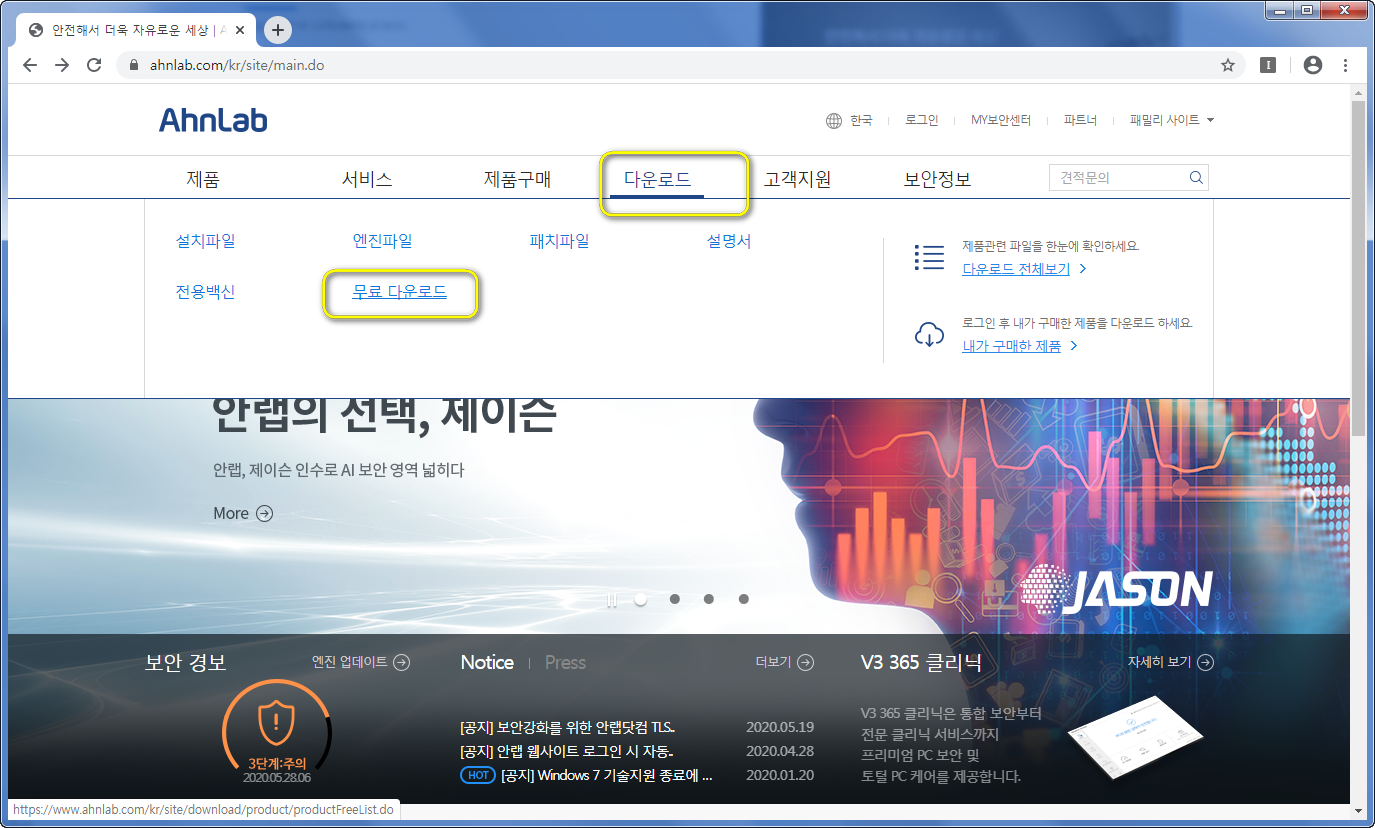
Task: Reload the page with refresh icon
Action: (94, 65)
